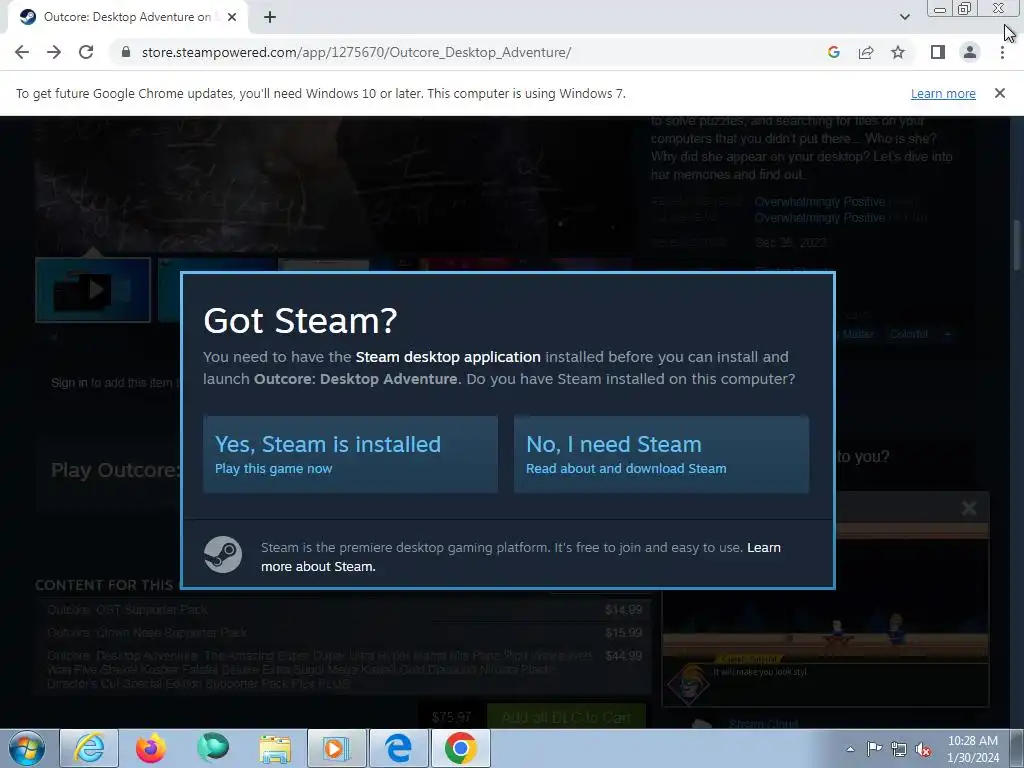This screenshot has height=768, width=1024.
Task: Open a new browser tab
Action: click(x=270, y=17)
